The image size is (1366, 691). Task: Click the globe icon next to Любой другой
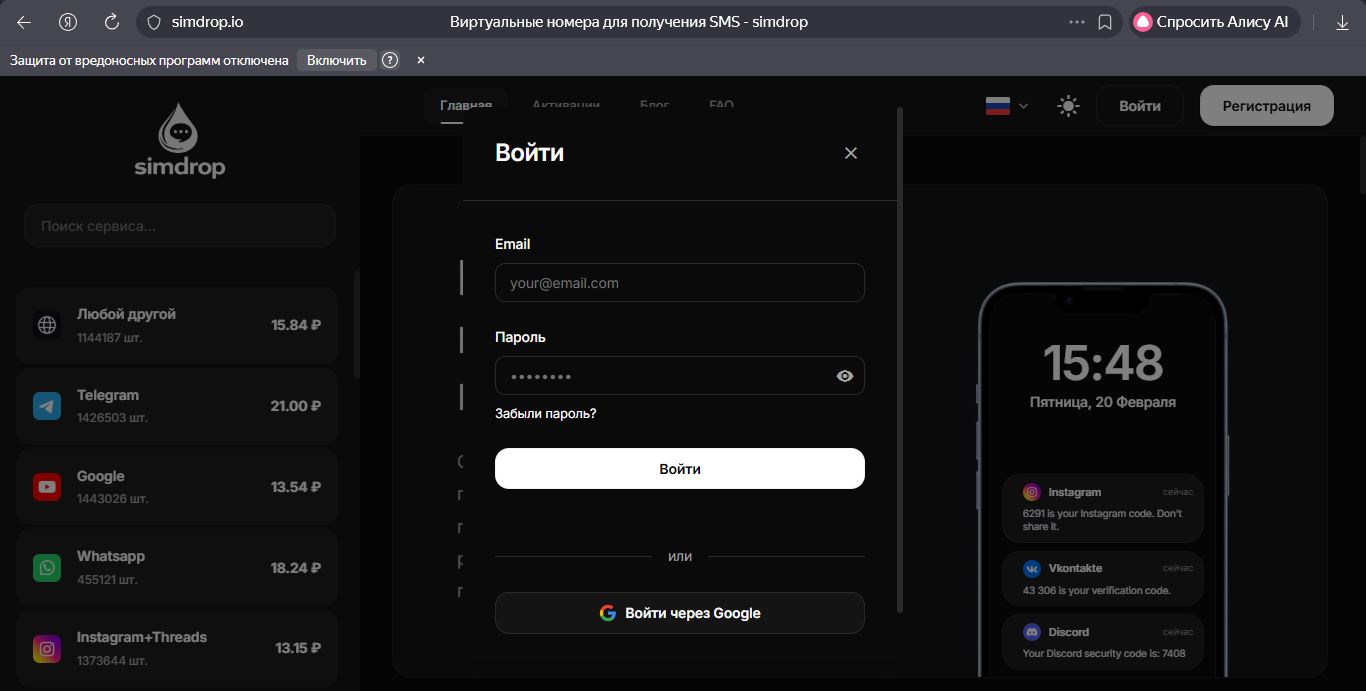point(47,324)
